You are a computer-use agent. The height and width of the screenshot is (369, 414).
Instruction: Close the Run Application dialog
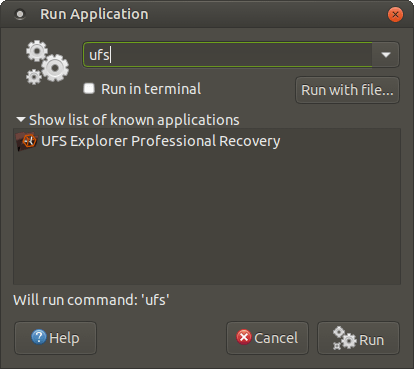(x=395, y=14)
